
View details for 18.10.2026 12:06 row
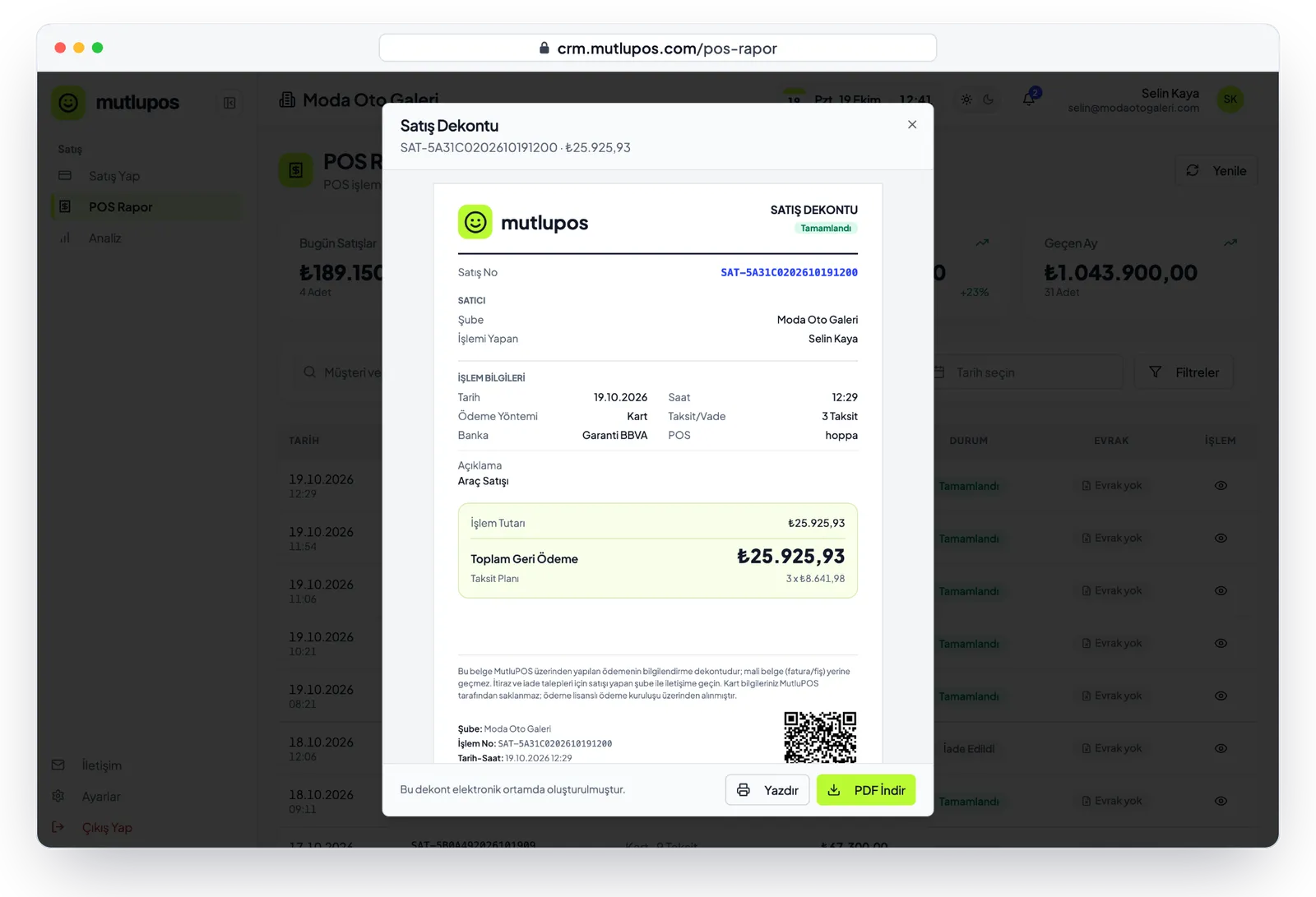tap(1221, 749)
